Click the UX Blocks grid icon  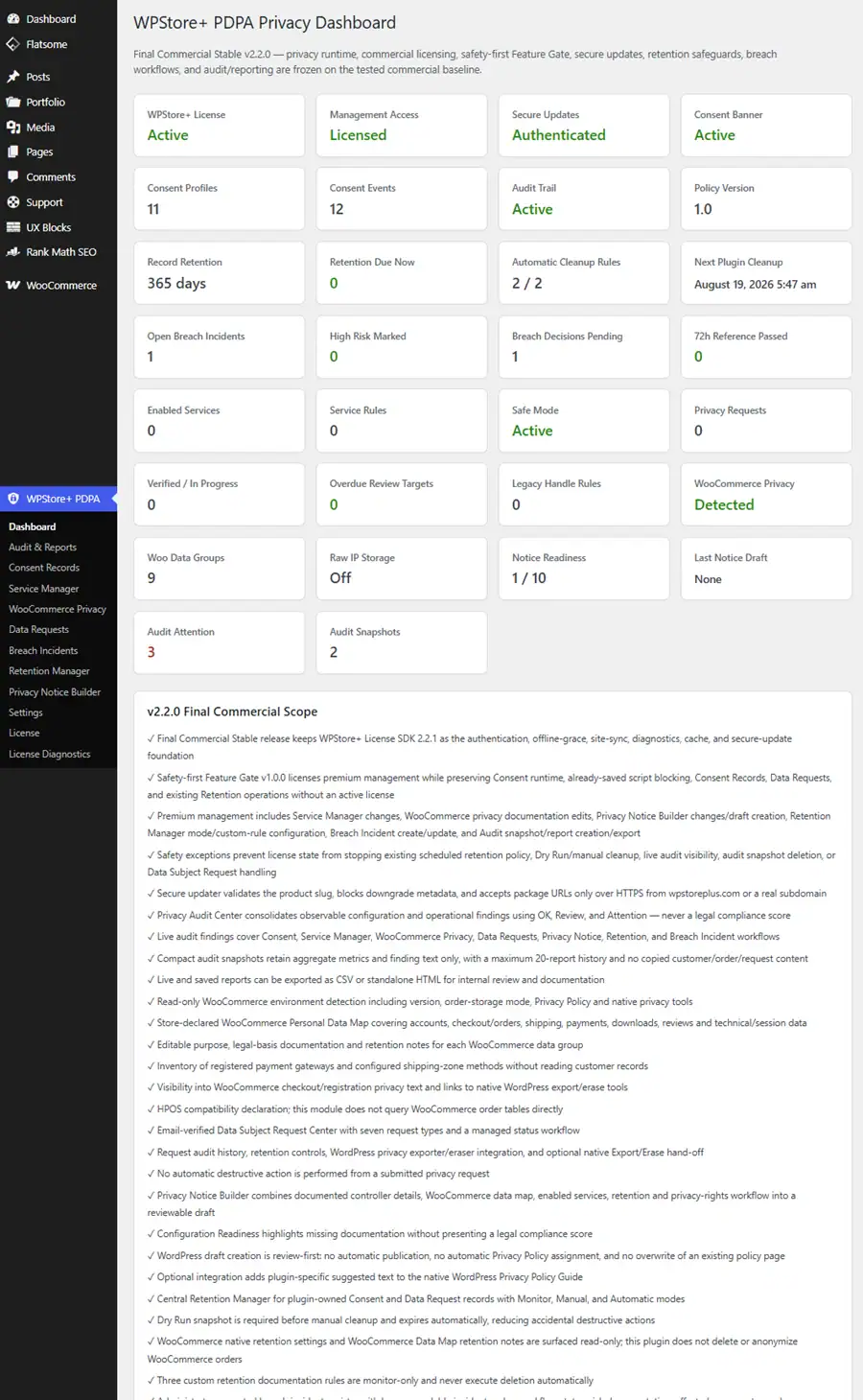(13, 227)
